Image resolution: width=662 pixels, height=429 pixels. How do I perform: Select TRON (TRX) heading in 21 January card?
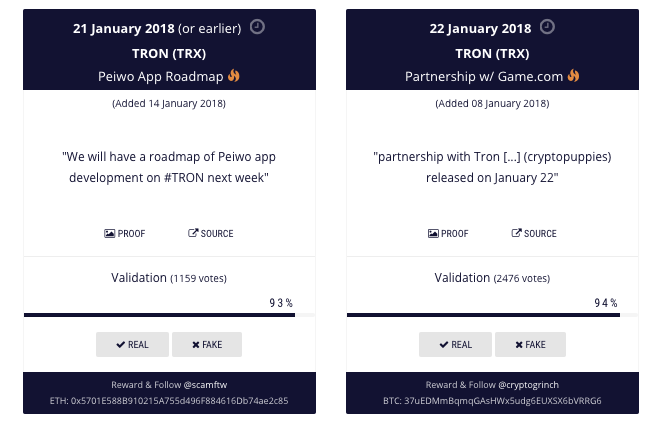click(x=169, y=52)
